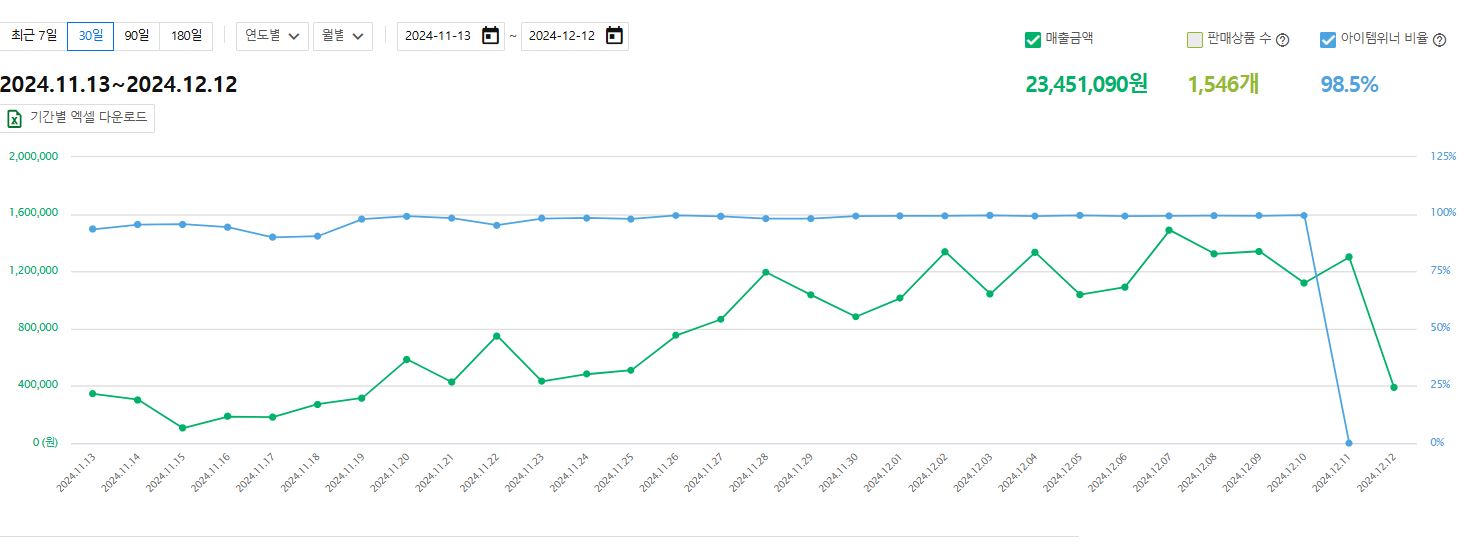Enable the 판매상품 수 checkbox
This screenshot has height=544, width=1475.
(1195, 40)
